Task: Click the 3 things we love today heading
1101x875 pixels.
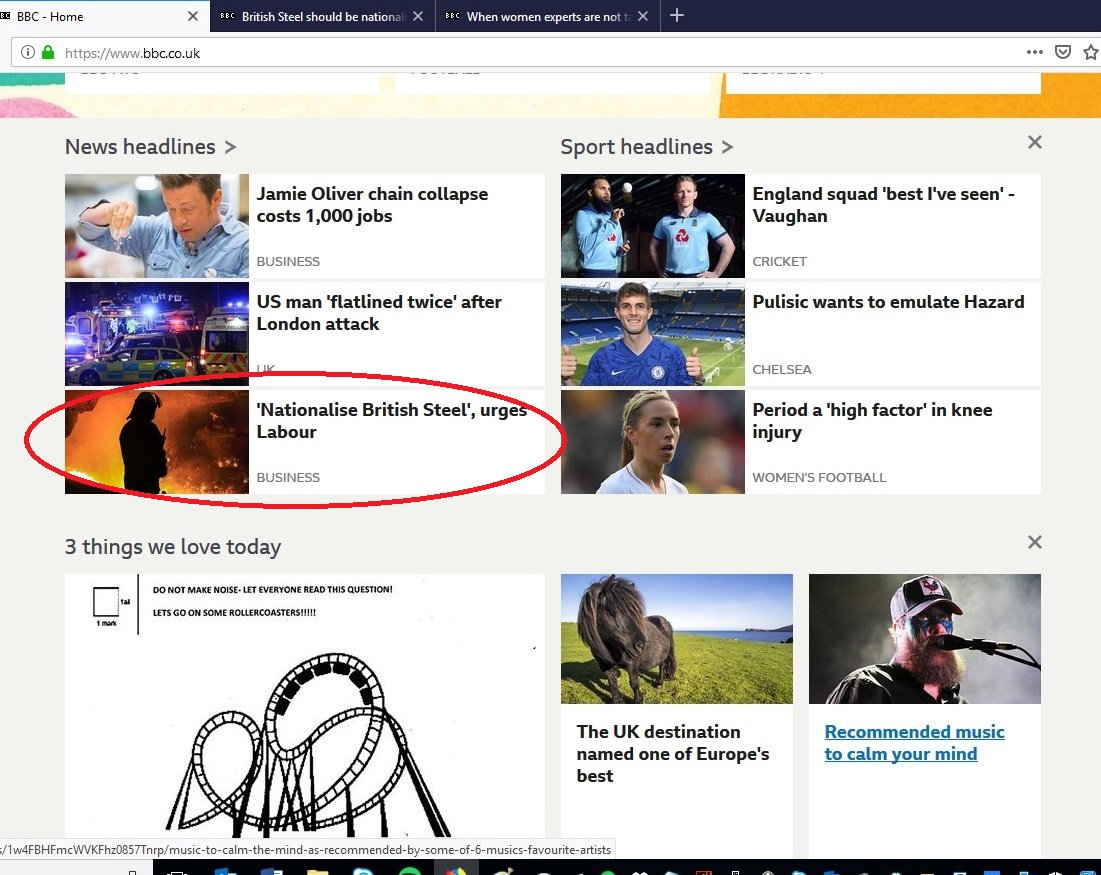Action: 173,546
